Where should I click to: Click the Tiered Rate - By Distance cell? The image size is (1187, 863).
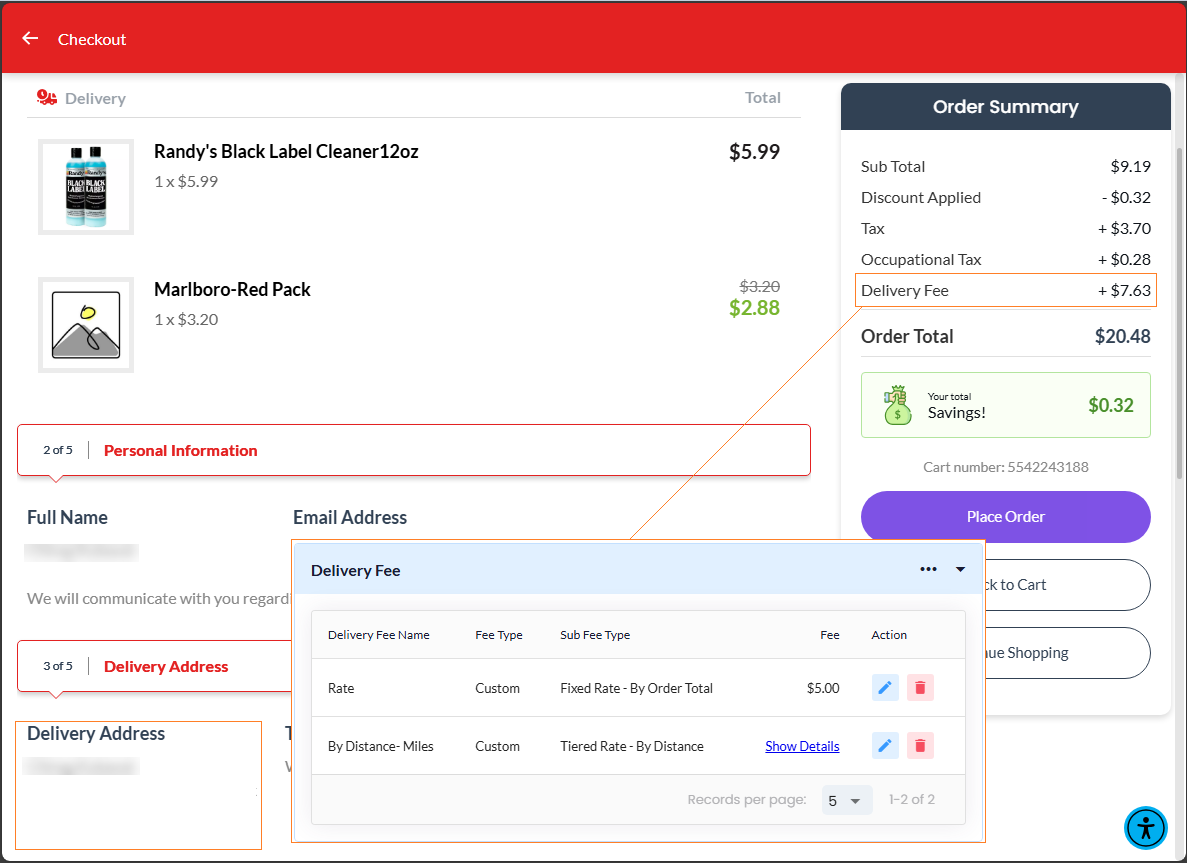(632, 746)
